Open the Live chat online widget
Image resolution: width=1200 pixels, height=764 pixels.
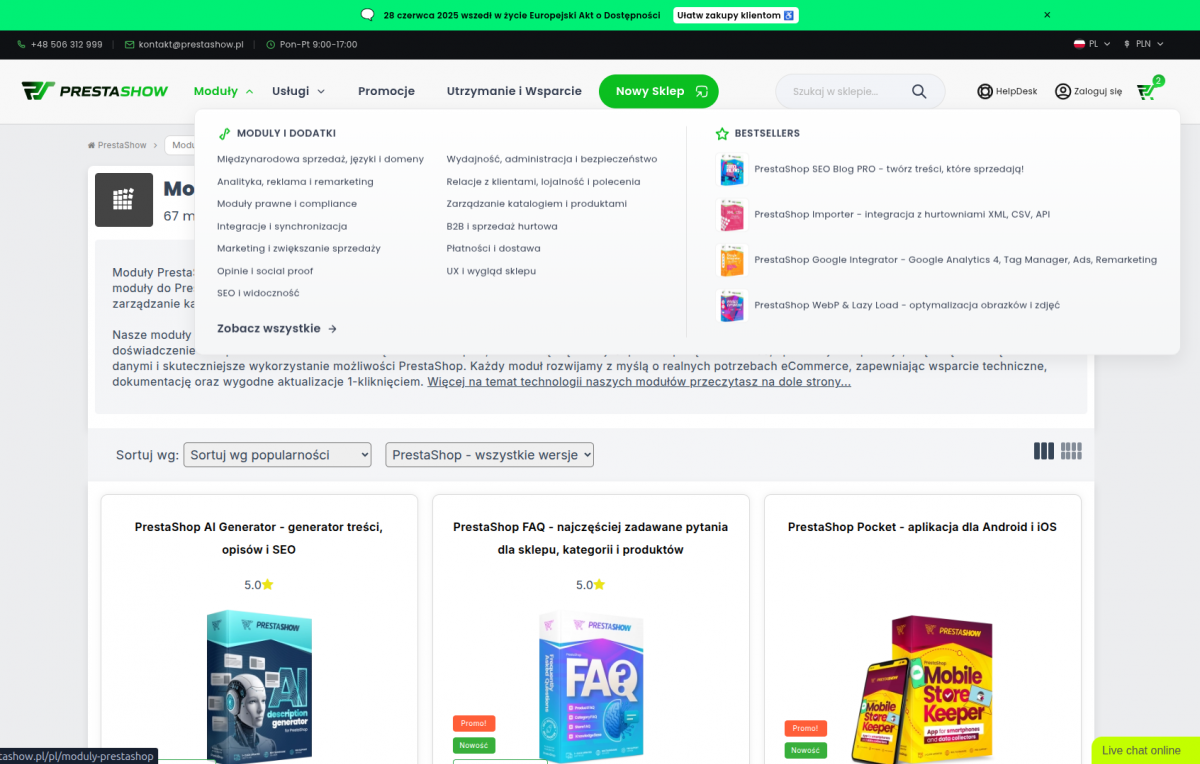click(x=1141, y=750)
